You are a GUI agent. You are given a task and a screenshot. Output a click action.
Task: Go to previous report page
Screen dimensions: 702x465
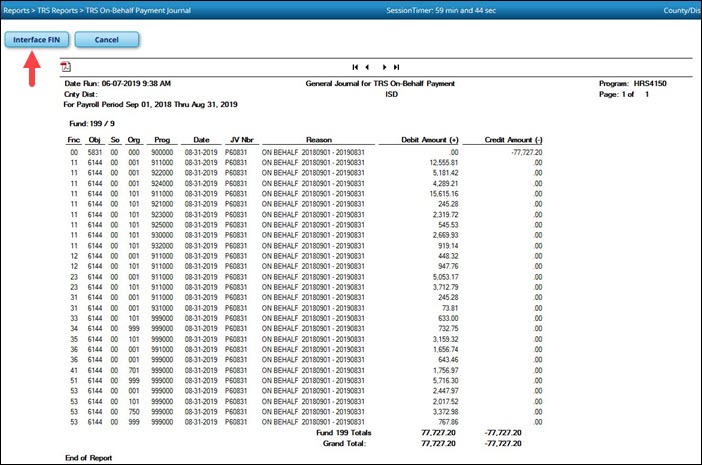368,66
